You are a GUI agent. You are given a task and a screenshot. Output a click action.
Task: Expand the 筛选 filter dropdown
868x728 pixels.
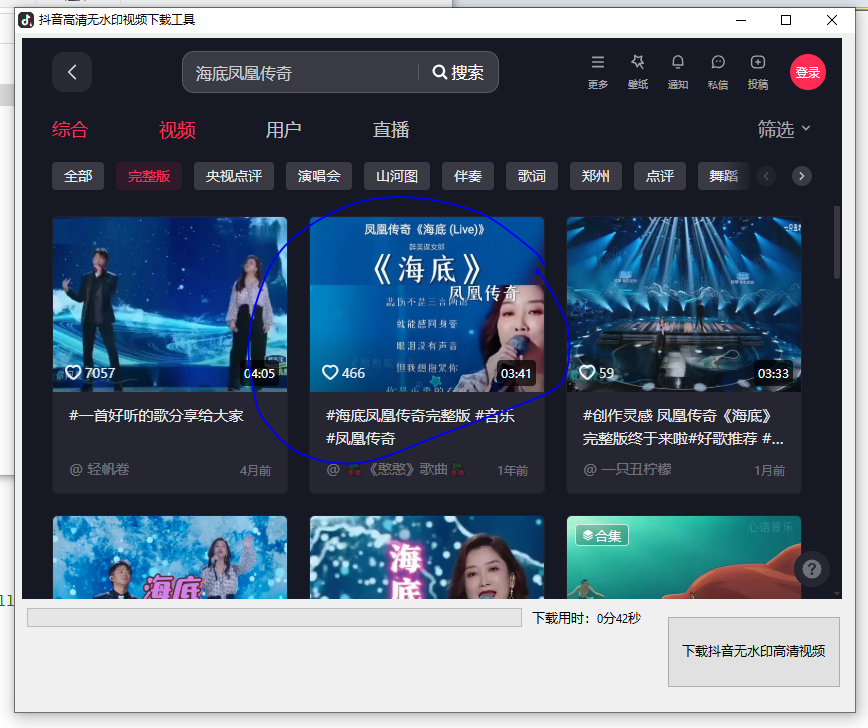[x=784, y=129]
